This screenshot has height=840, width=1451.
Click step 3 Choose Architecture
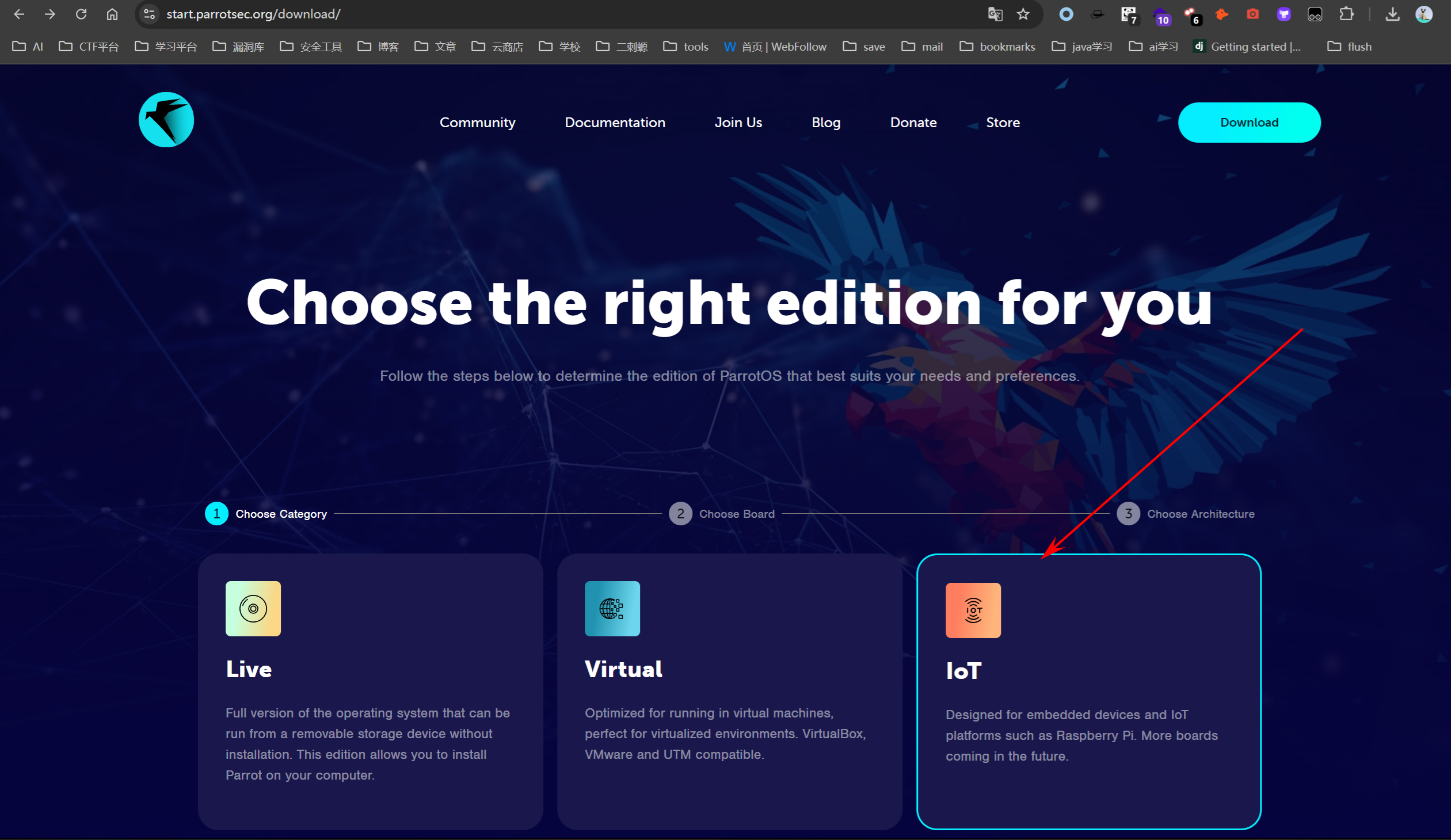(1186, 514)
